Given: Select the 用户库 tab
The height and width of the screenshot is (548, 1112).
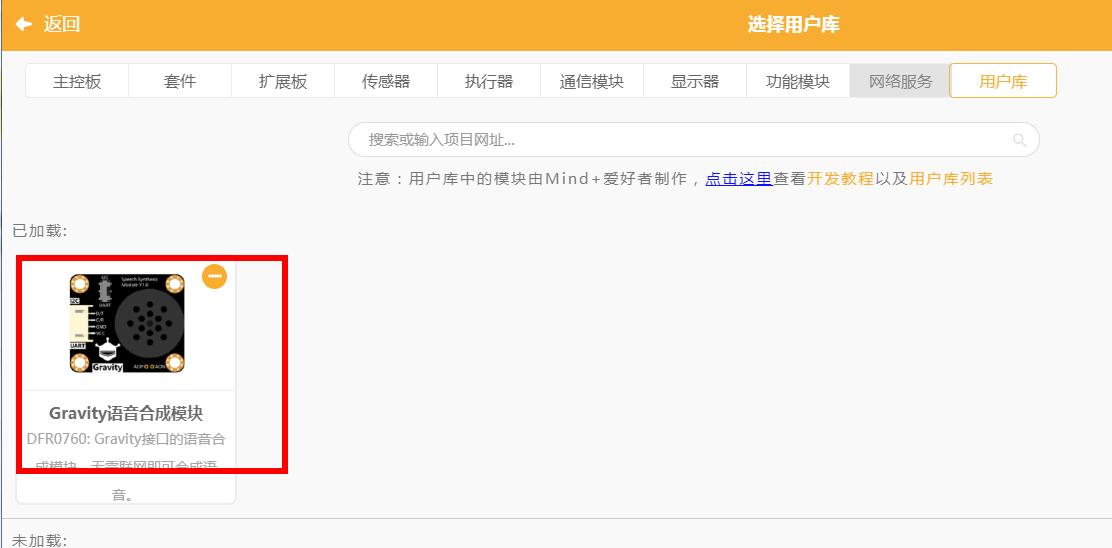Looking at the screenshot, I should pos(1003,81).
